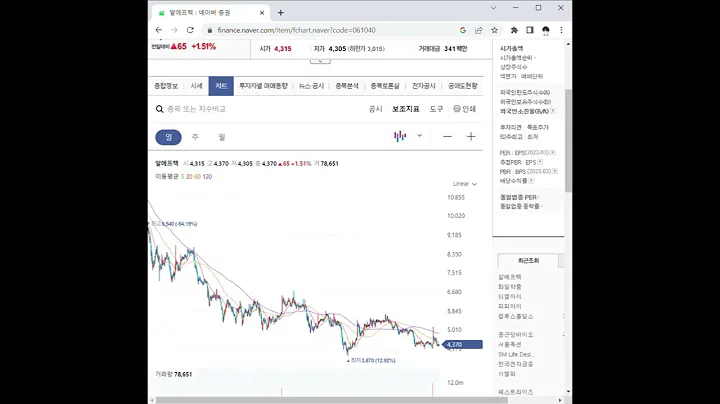Viewport: 720px width, 404px height.
Task: Open 동일업종 등락률 link
Action: click(520, 206)
